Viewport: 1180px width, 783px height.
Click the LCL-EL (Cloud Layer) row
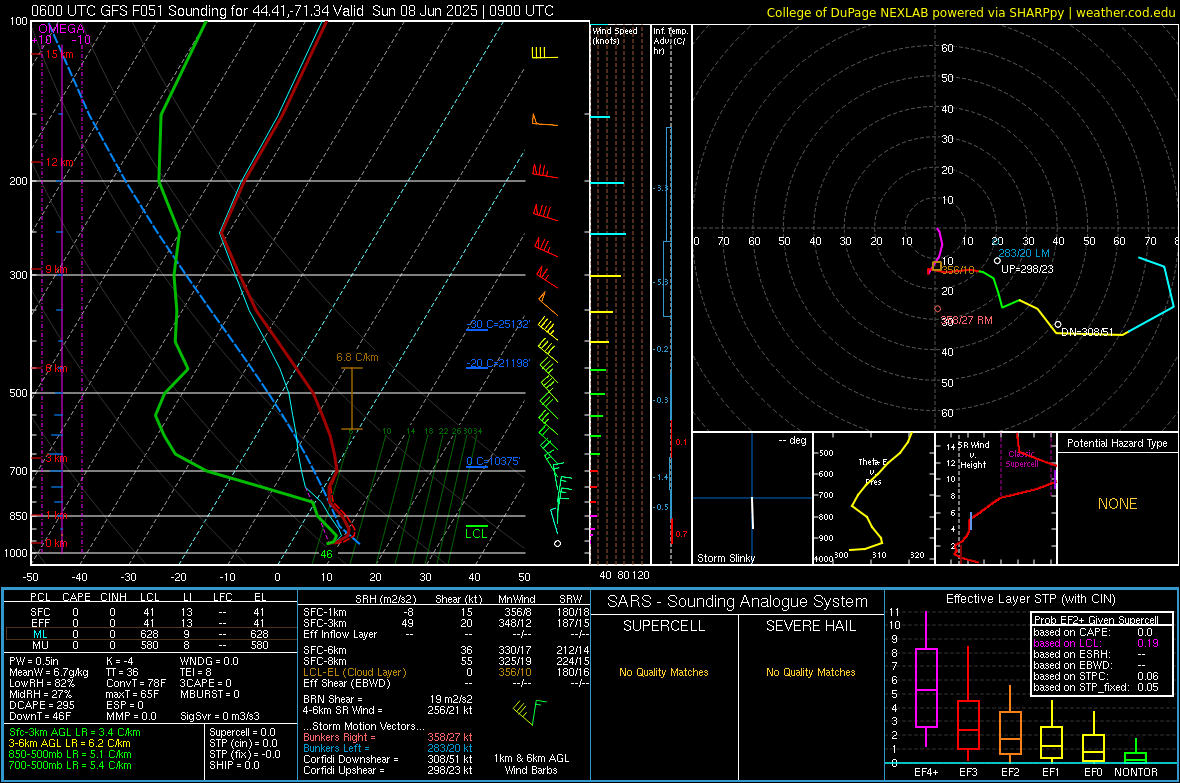click(x=446, y=672)
